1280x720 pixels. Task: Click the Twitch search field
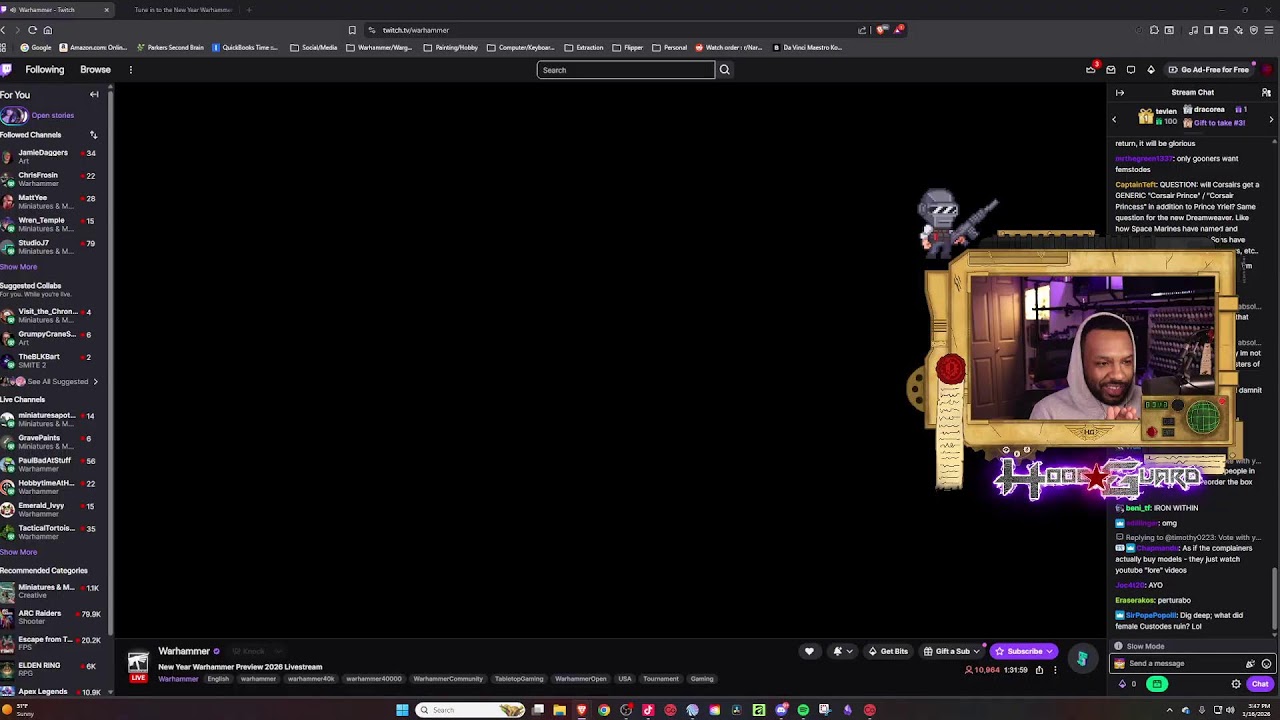point(626,70)
